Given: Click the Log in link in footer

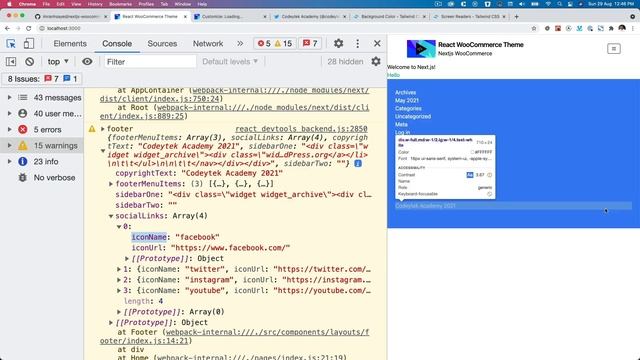Looking at the screenshot, I should (402, 132).
